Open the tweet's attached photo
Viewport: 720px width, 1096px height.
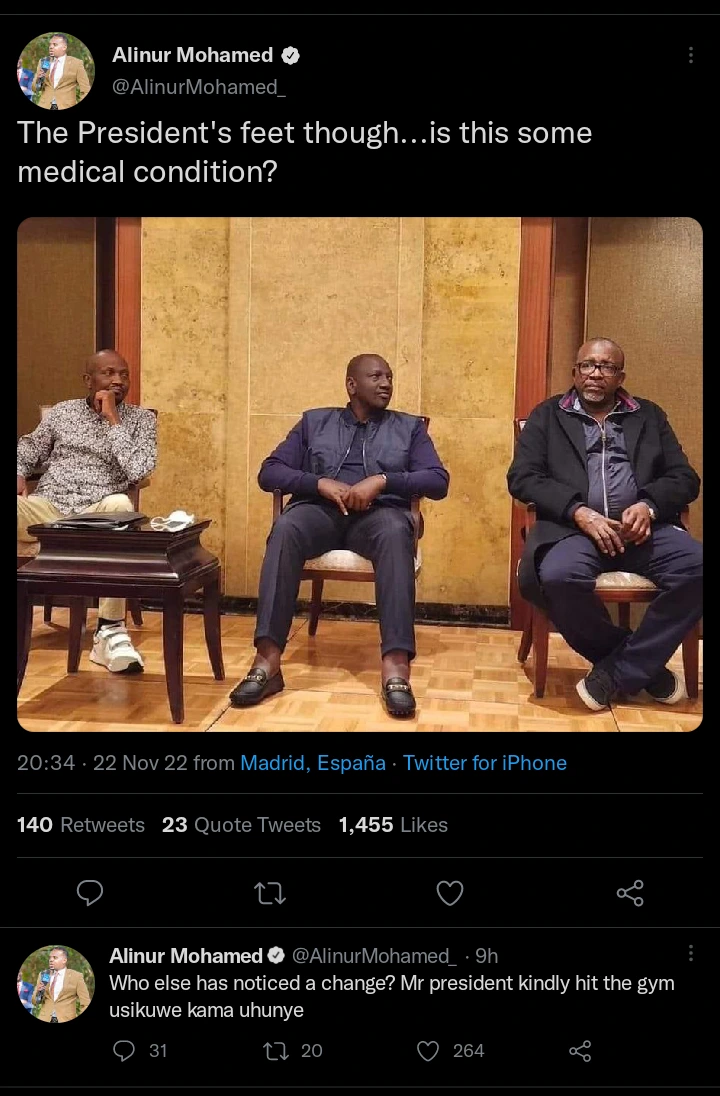[x=360, y=474]
